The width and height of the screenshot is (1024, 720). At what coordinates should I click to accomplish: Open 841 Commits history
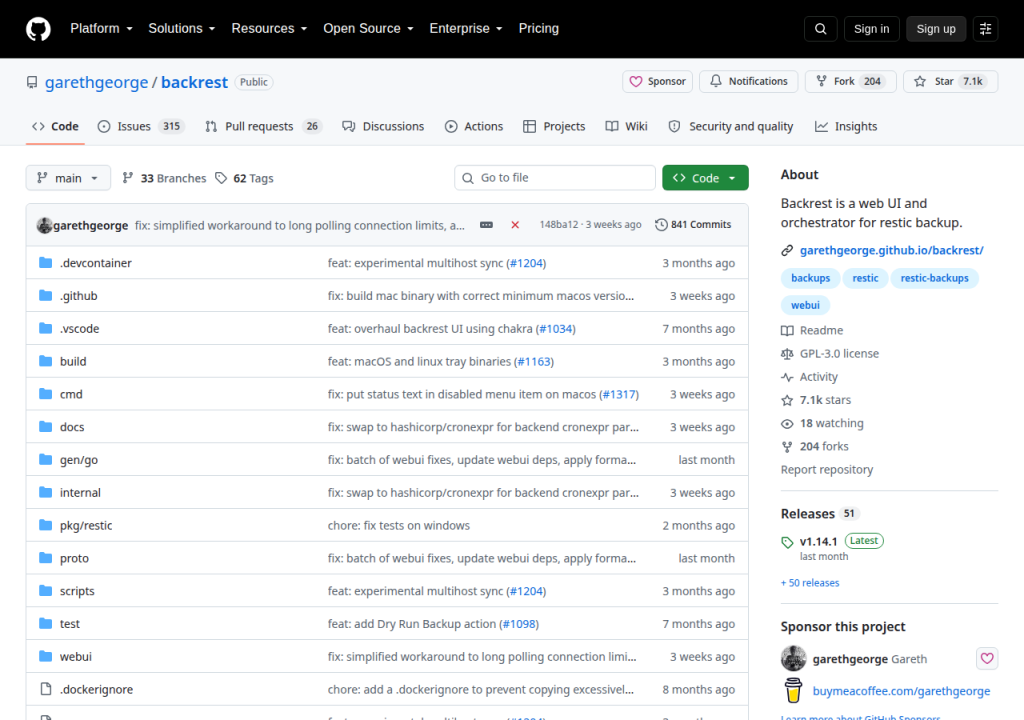tap(693, 225)
